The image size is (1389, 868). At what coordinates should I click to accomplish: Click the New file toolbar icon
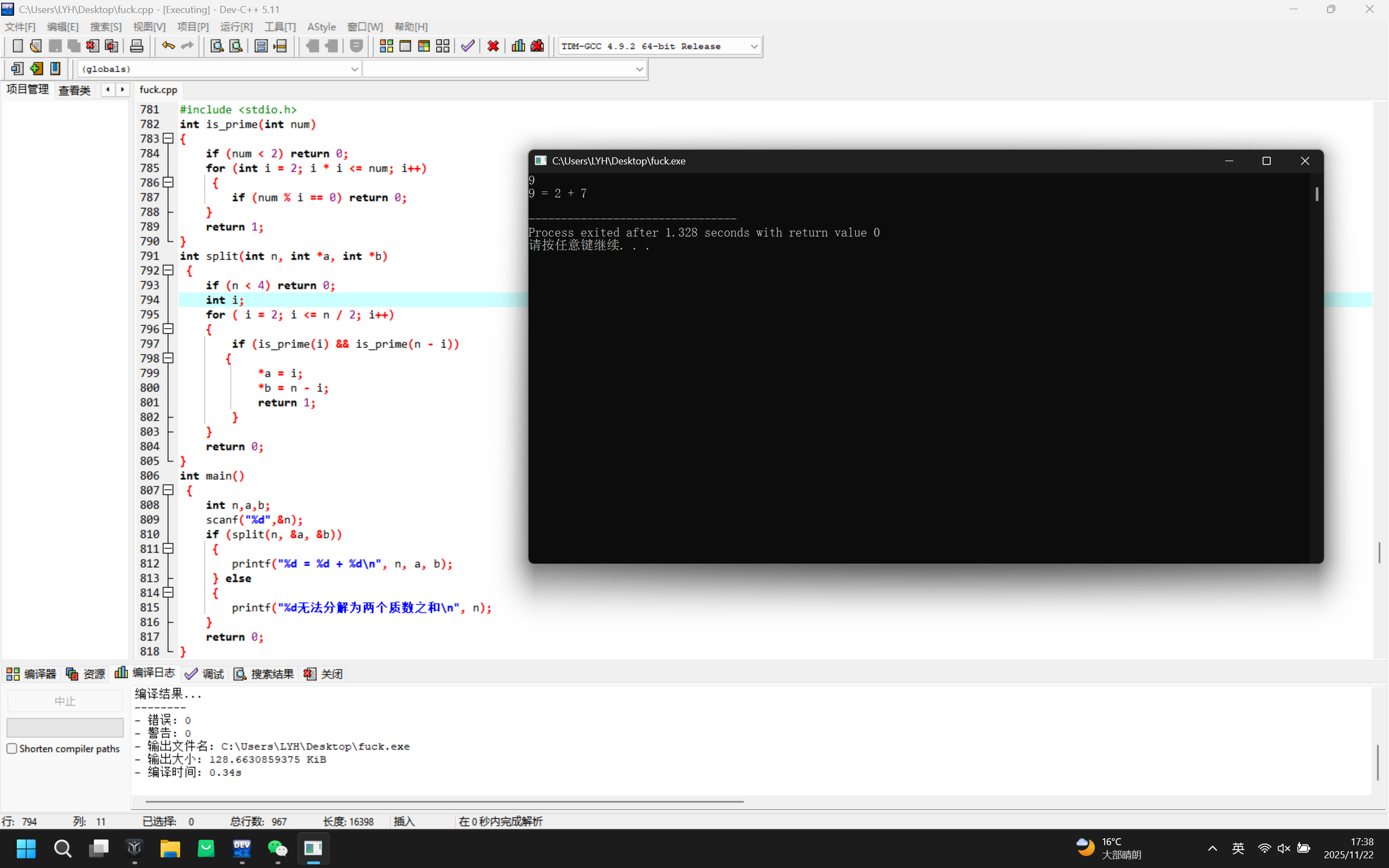[x=18, y=46]
